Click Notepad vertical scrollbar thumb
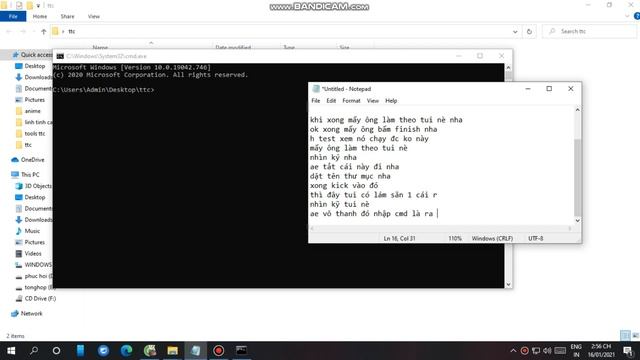Viewport: 640px width, 360px height. (x=578, y=178)
